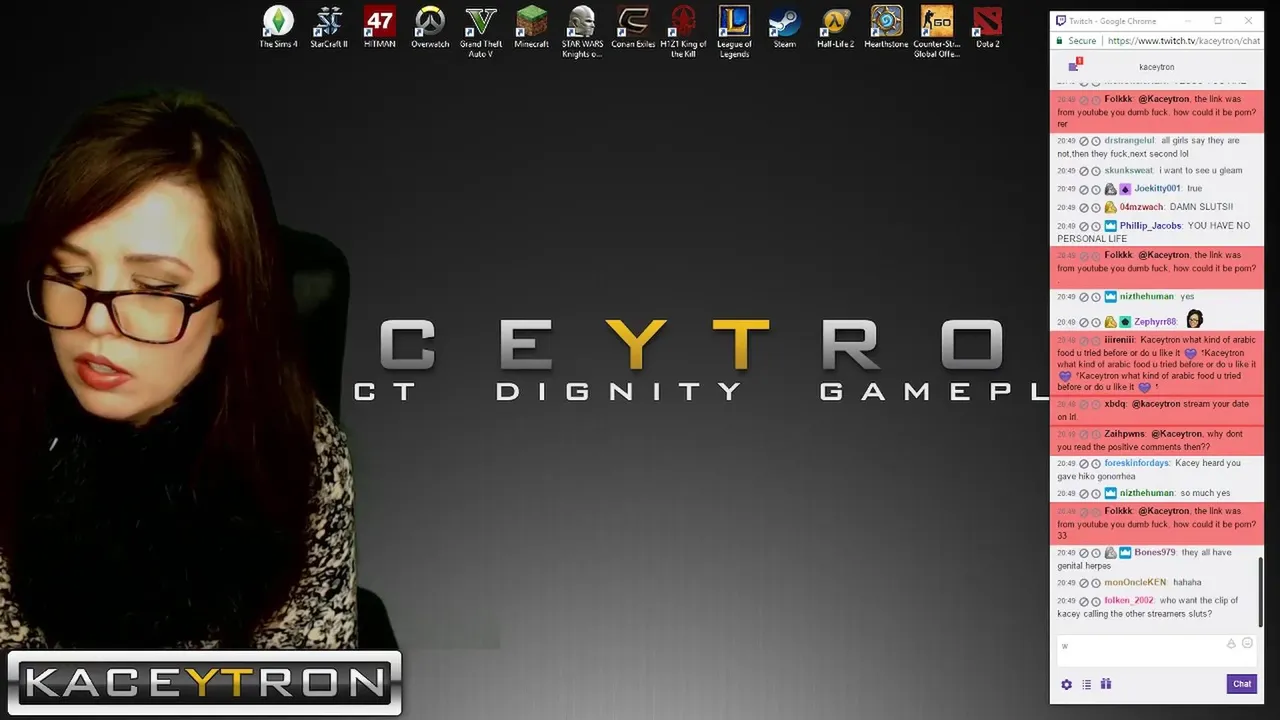
Task: Timeout user skunksweat with clock icon
Action: 1096,171
